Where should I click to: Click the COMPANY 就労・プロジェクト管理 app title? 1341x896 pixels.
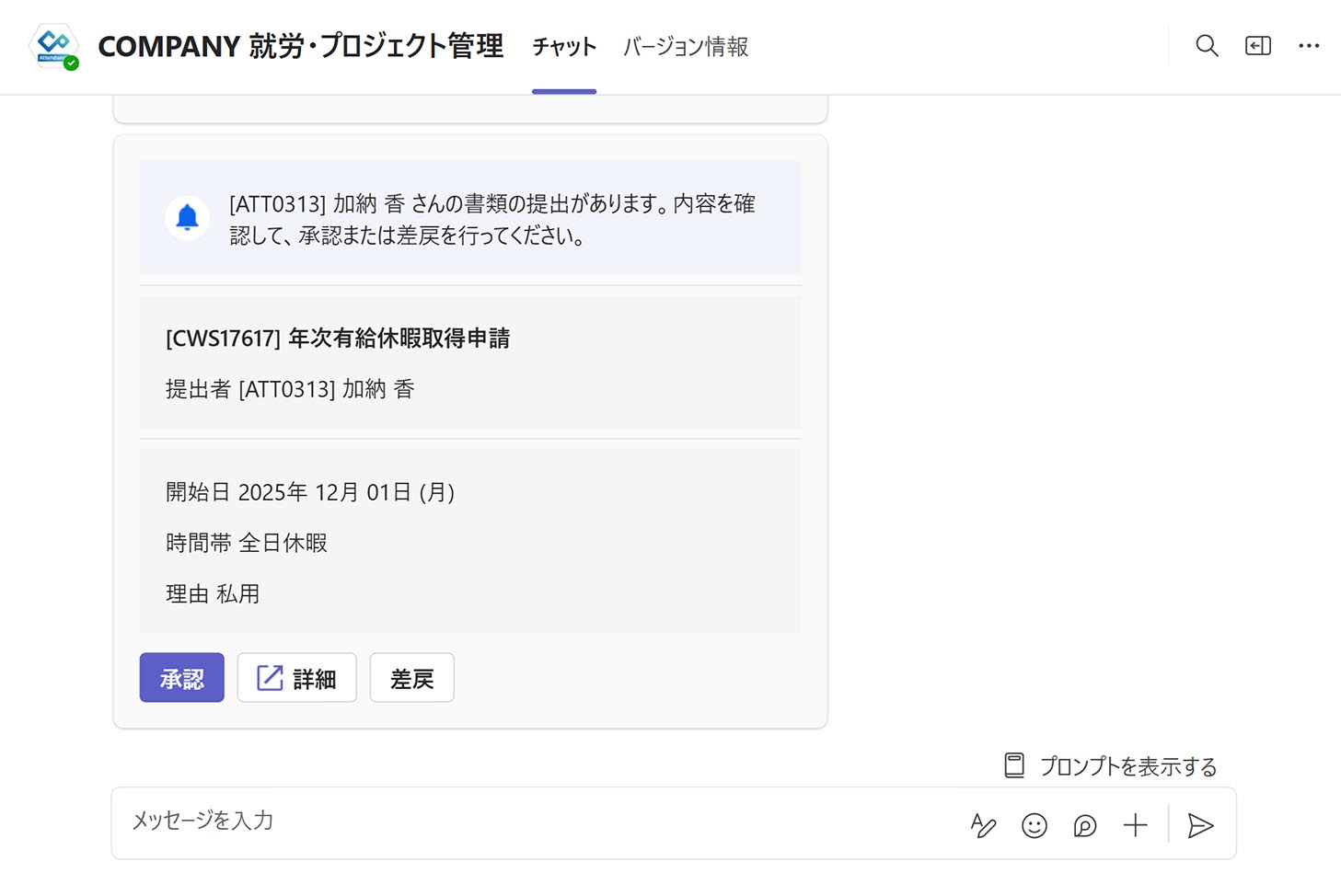tap(301, 46)
